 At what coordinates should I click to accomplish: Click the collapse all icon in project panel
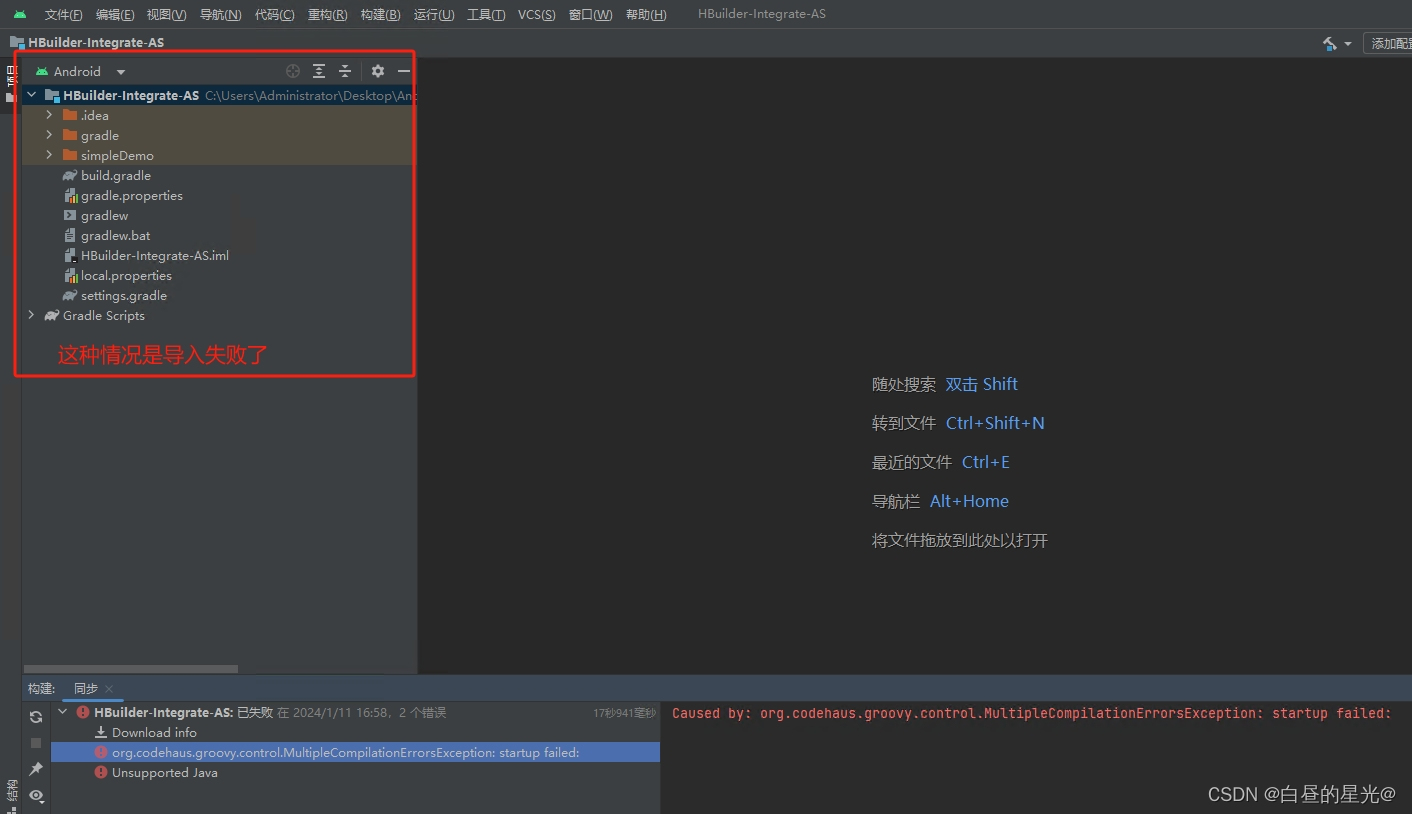pyautogui.click(x=345, y=71)
